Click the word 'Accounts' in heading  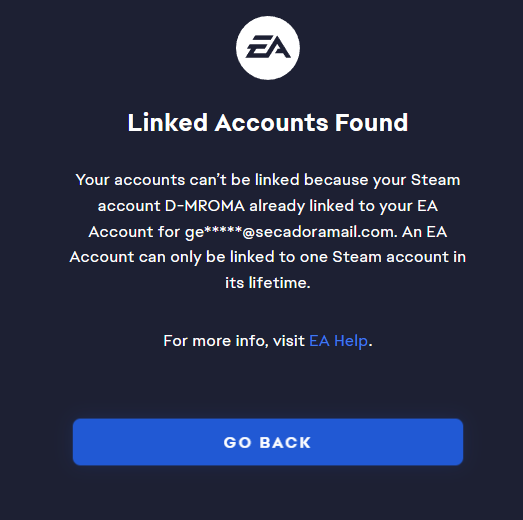(x=272, y=122)
